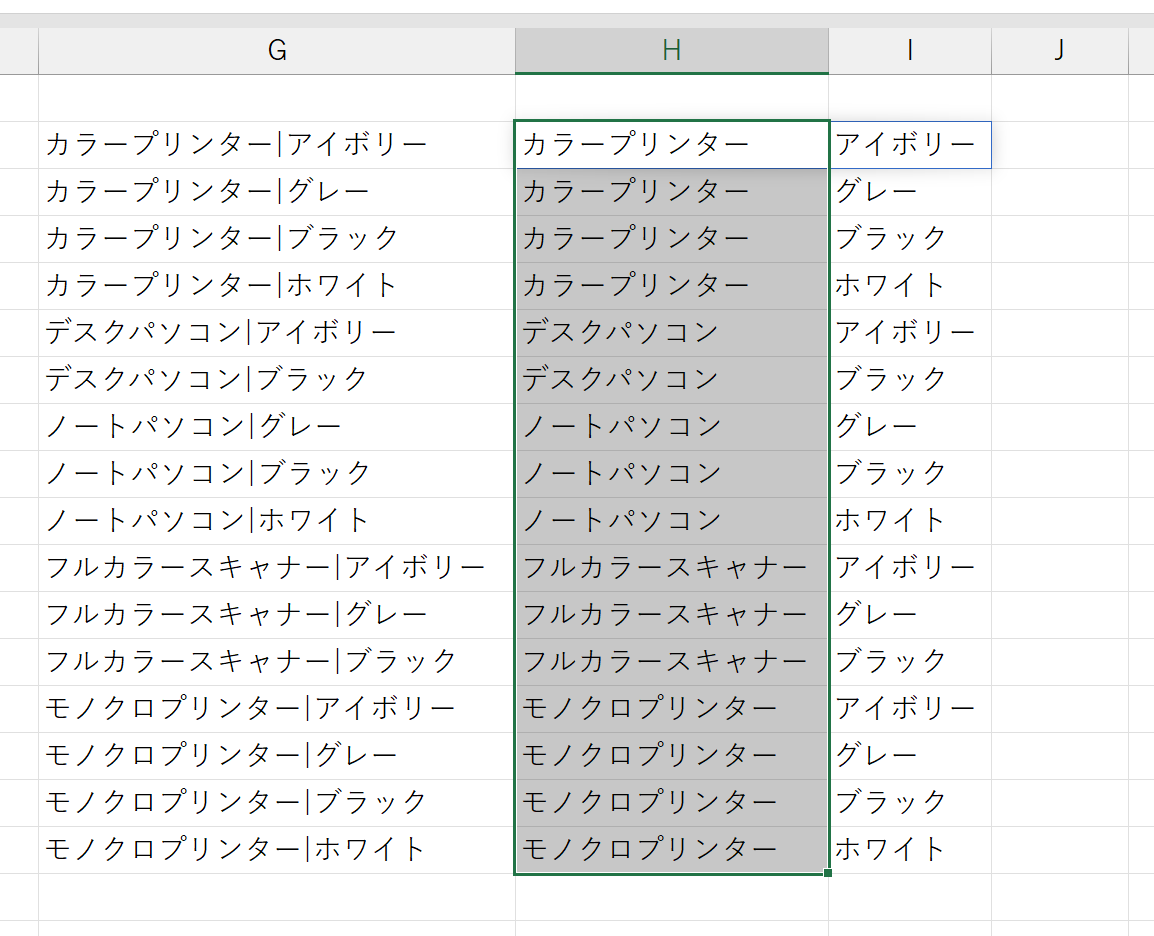Image resolution: width=1154 pixels, height=936 pixels.
Task: Select グレー in モノクロプリンター|グレー row
Action: [x=910, y=756]
